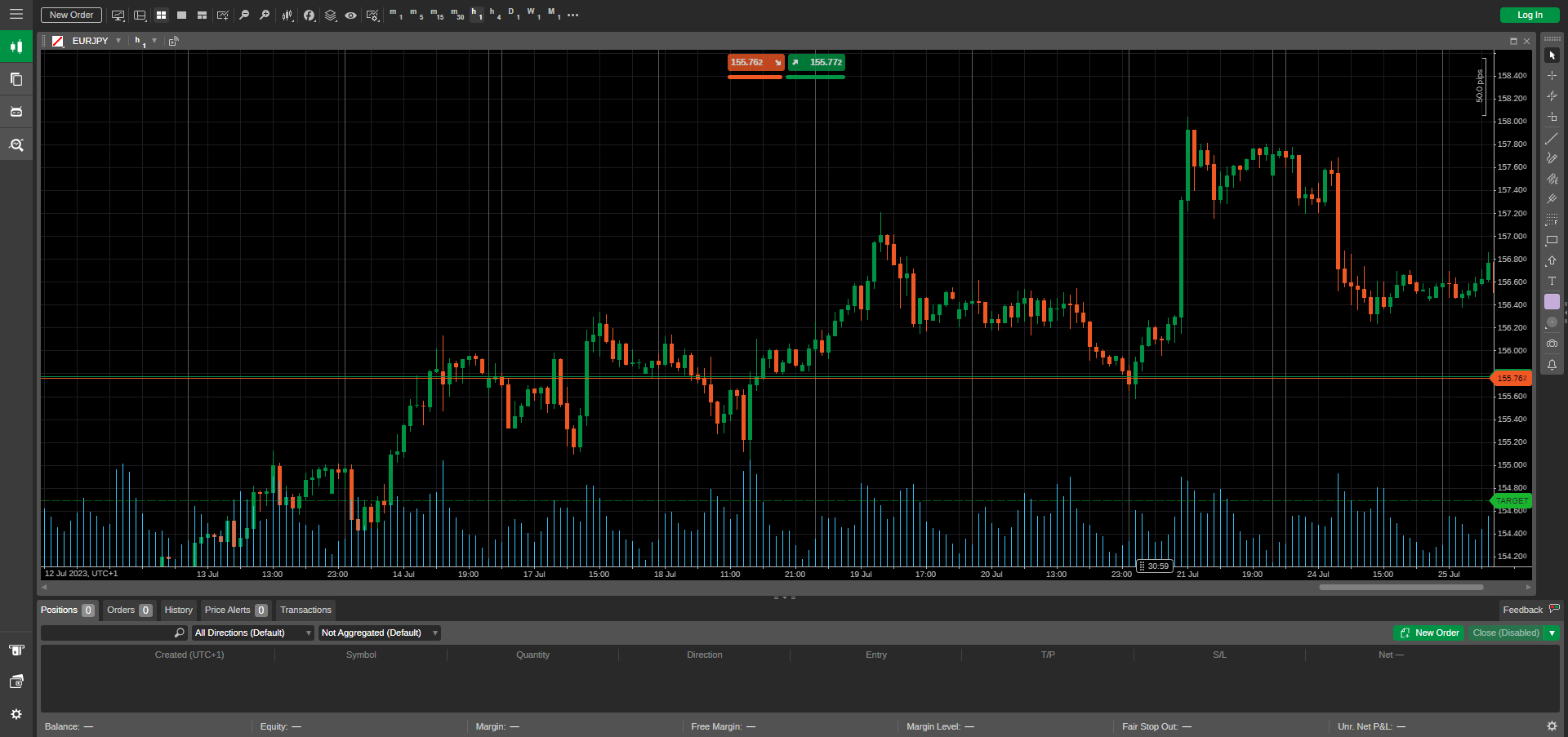
Task: Select the equidistant channel tool
Action: [x=1552, y=179]
